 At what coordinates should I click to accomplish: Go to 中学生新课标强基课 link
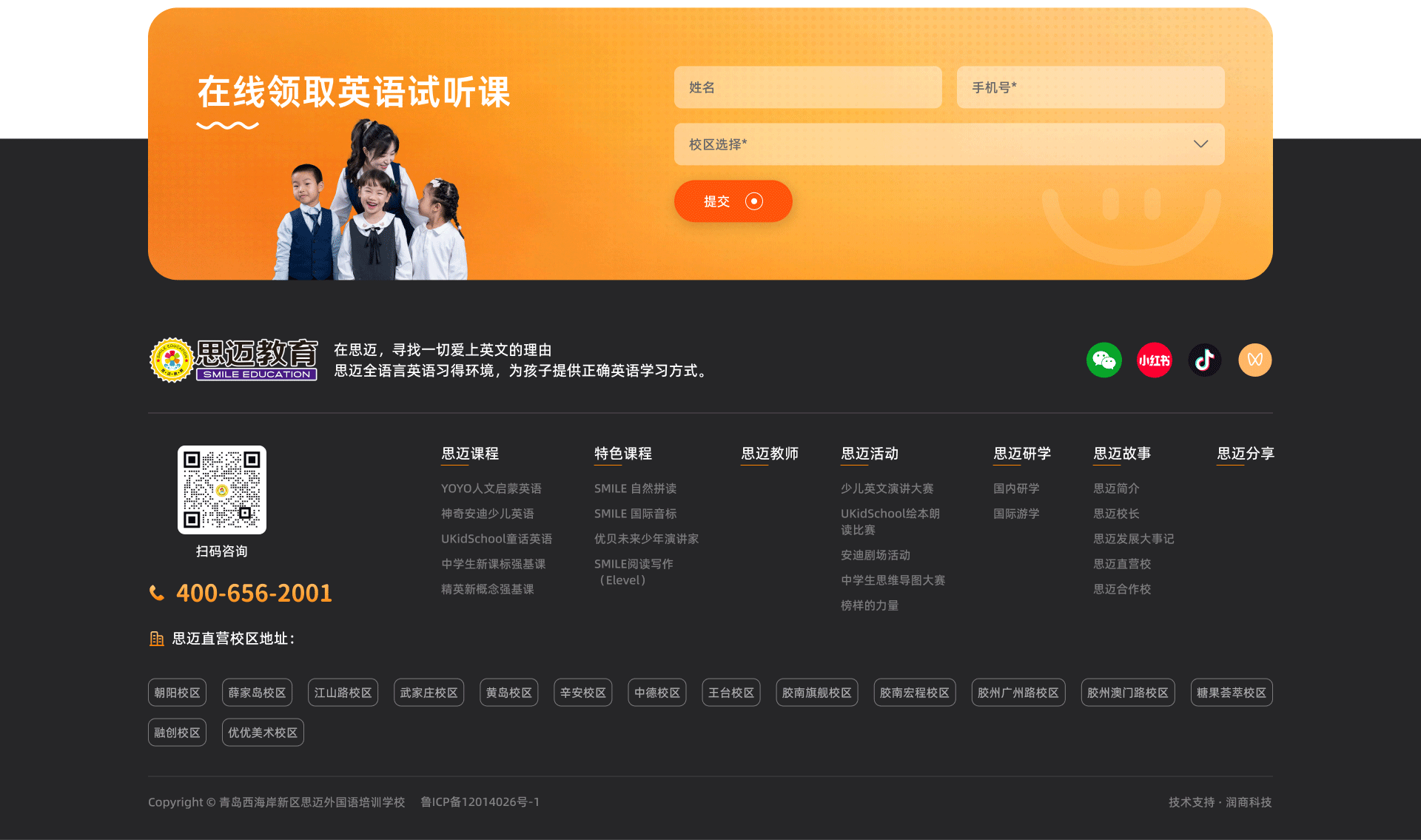point(494,564)
